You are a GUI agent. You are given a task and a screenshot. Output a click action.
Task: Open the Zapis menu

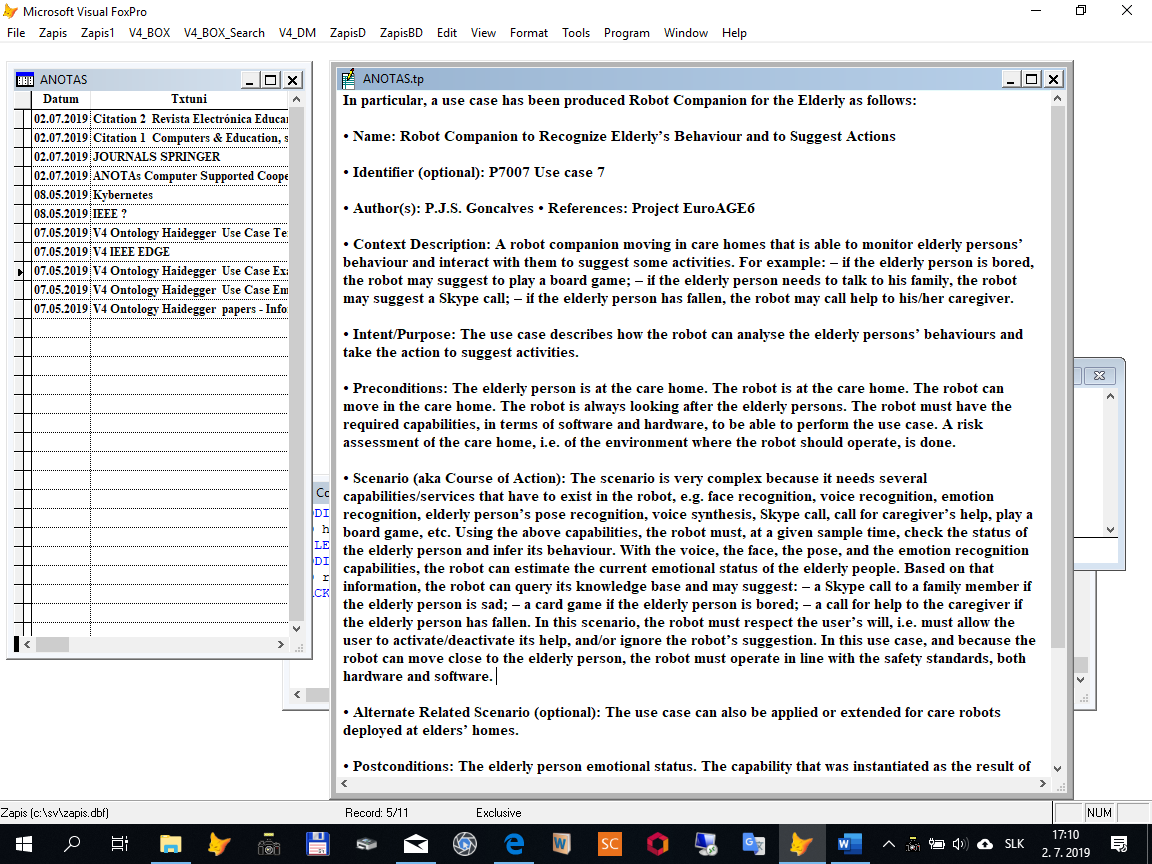(x=53, y=33)
